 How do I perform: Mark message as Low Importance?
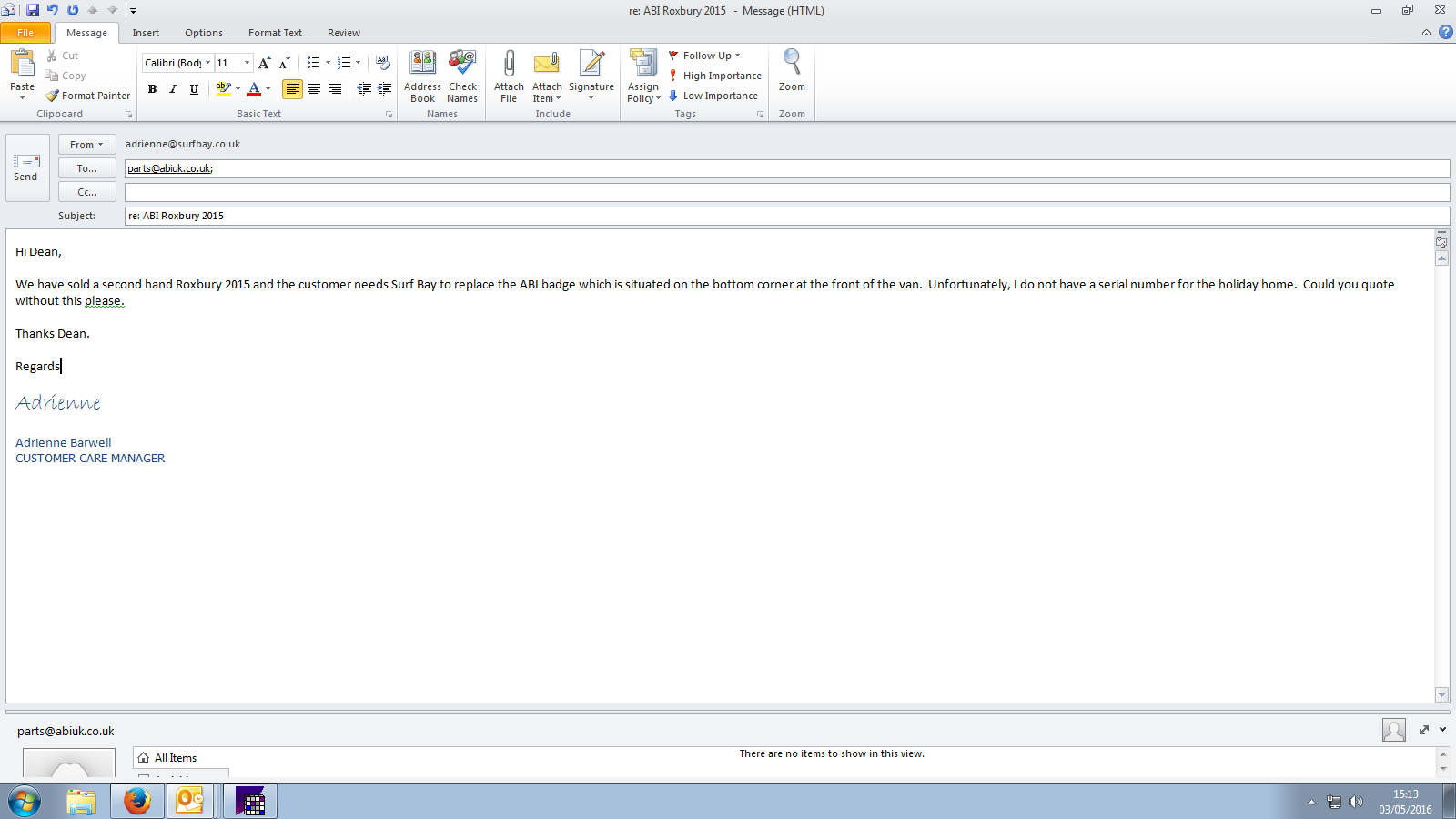pos(713,96)
